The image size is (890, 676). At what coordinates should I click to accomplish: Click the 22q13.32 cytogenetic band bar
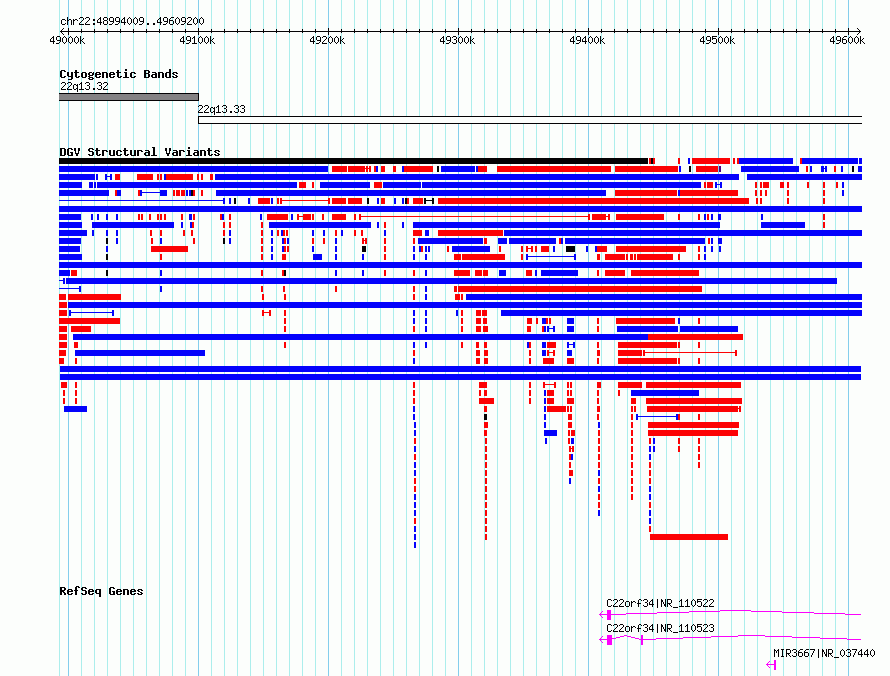[x=129, y=97]
